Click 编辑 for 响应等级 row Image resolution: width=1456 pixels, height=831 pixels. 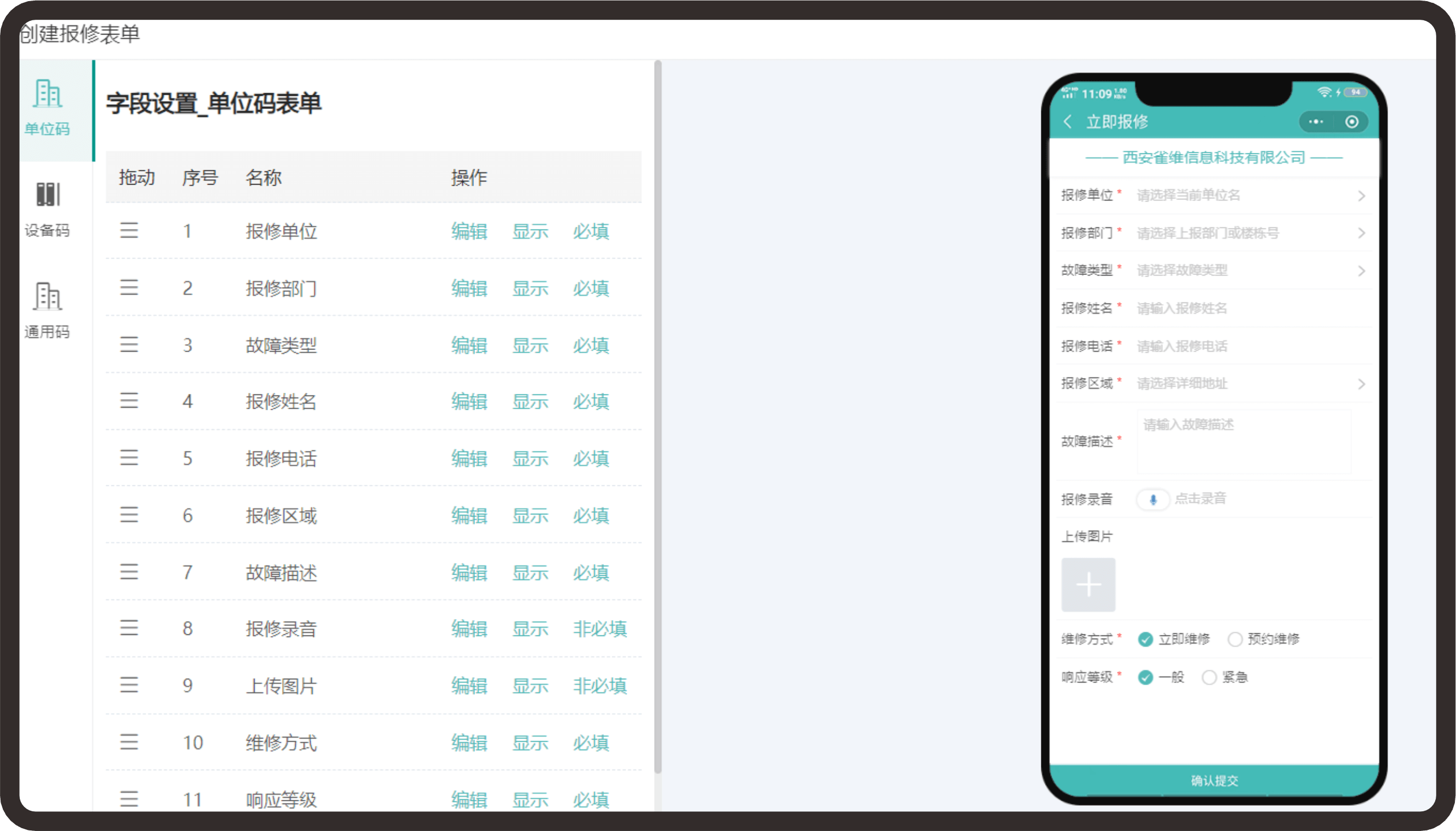coord(469,800)
